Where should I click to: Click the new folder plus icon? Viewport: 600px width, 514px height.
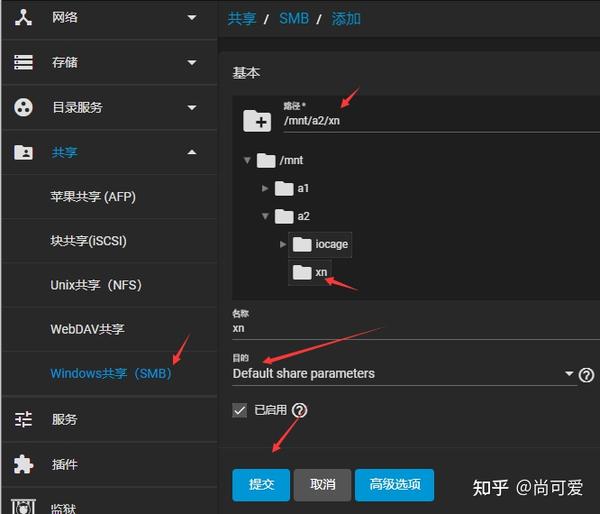[x=257, y=121]
